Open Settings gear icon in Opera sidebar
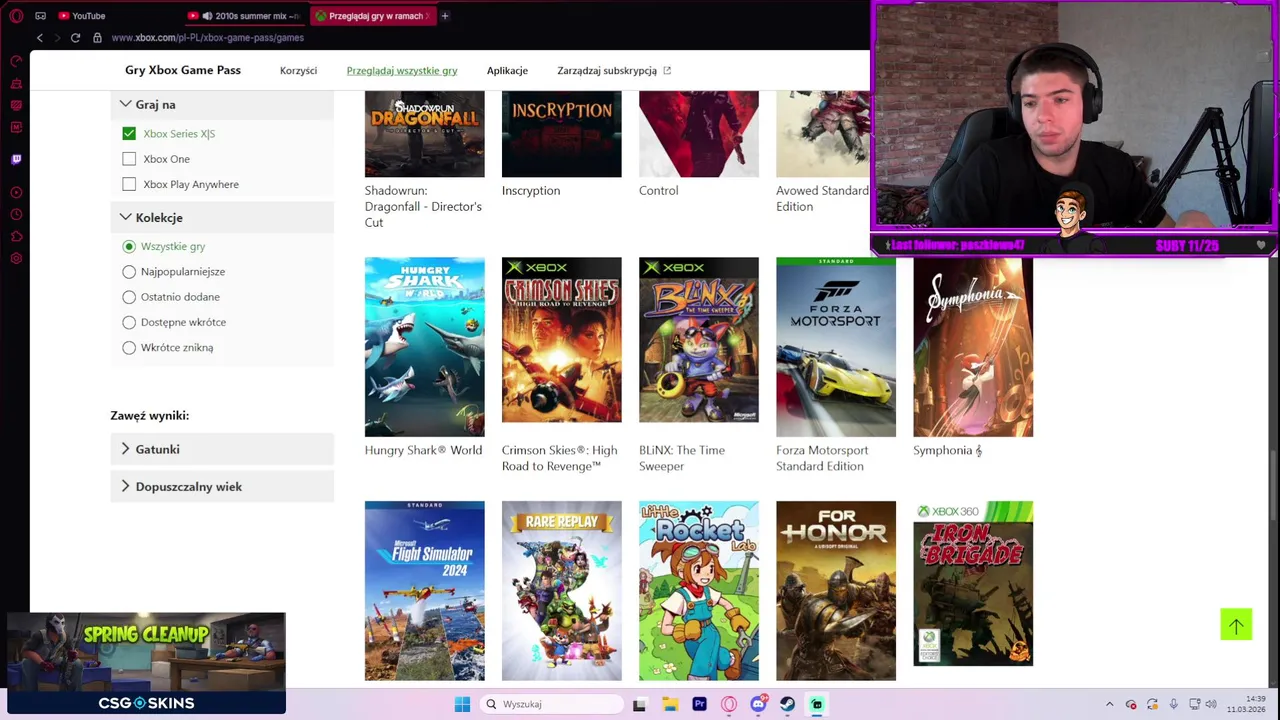 click(x=16, y=259)
